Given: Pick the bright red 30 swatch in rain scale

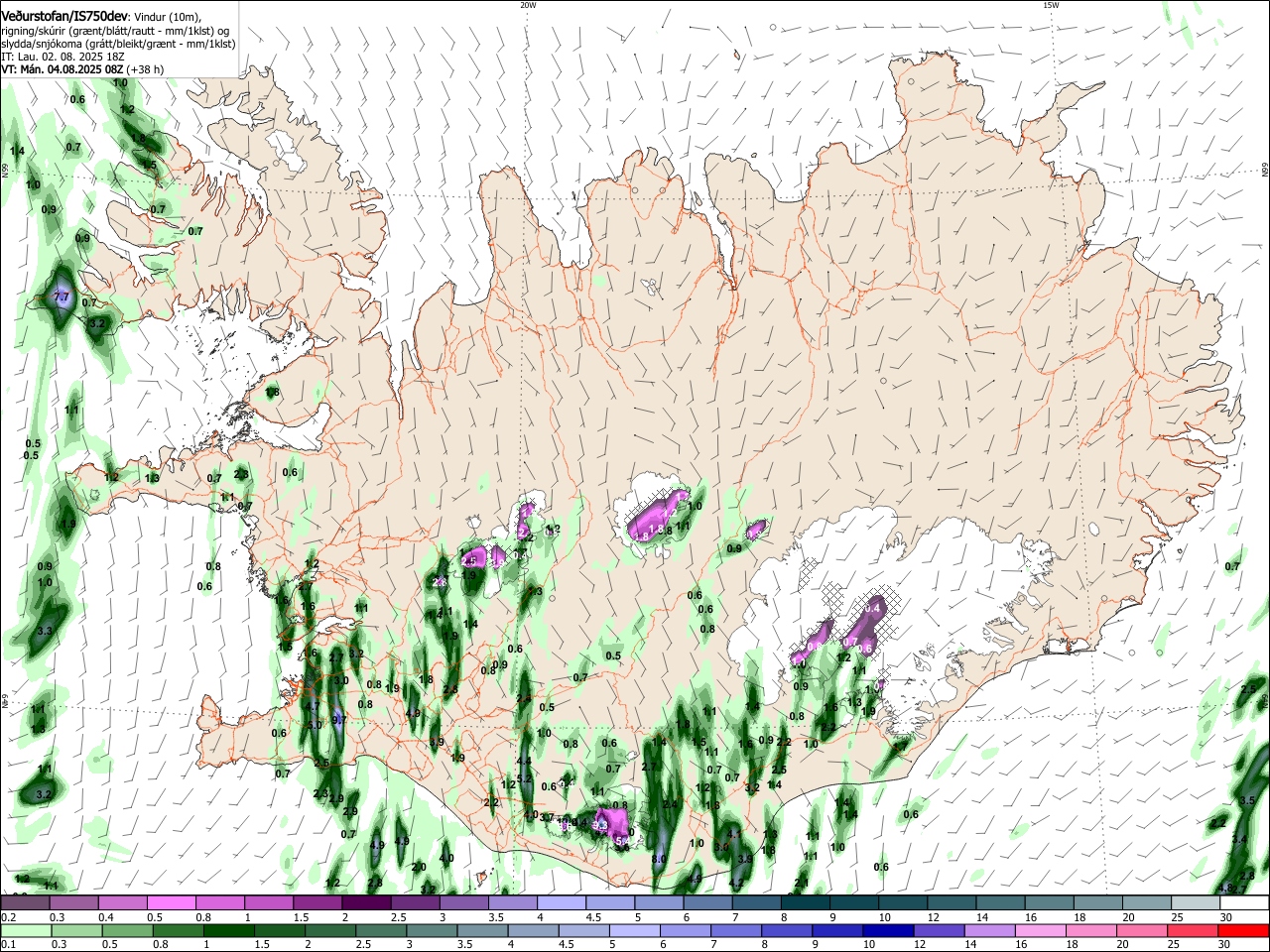Looking at the screenshot, I should pyautogui.click(x=1241, y=930).
